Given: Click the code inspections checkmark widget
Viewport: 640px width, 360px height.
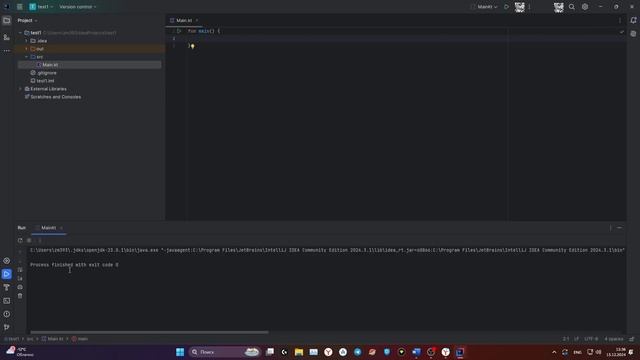Looking at the screenshot, I should (622, 32).
